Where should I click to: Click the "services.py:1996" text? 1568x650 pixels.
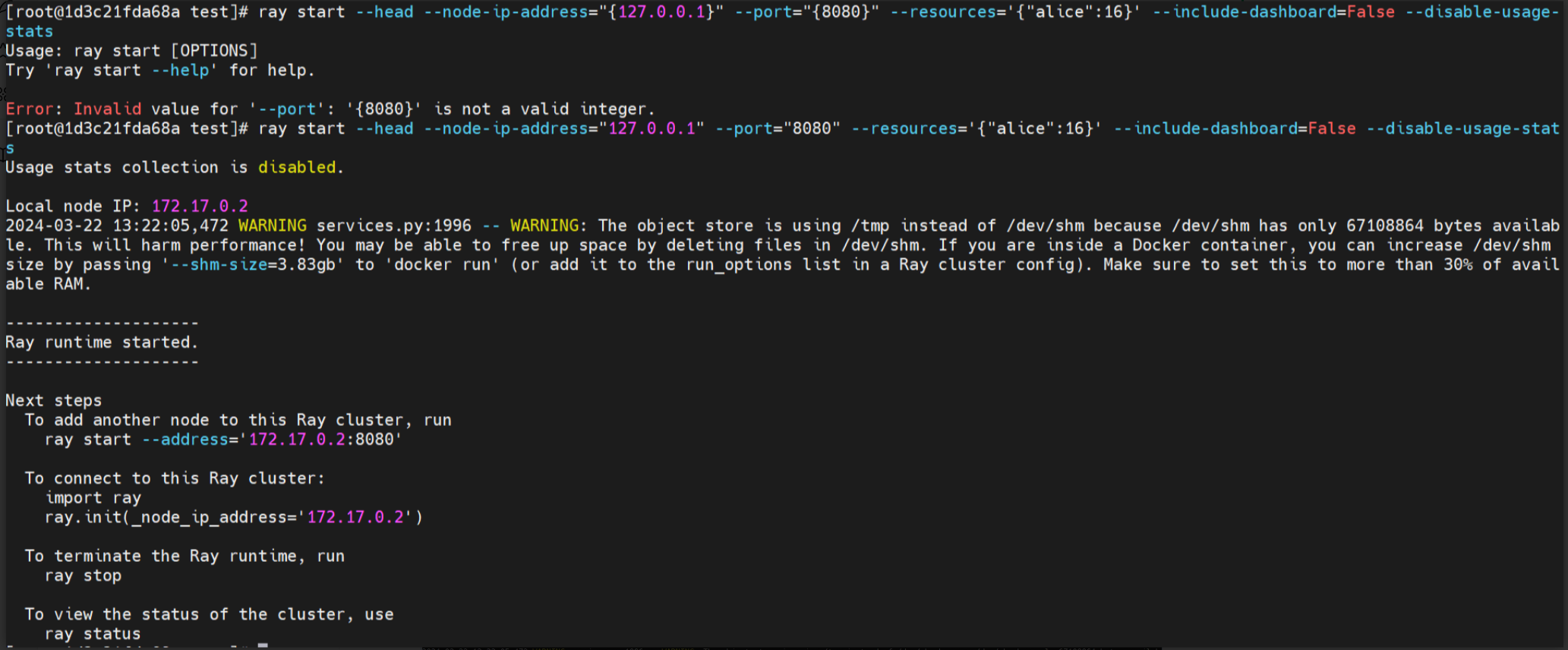pyautogui.click(x=393, y=226)
